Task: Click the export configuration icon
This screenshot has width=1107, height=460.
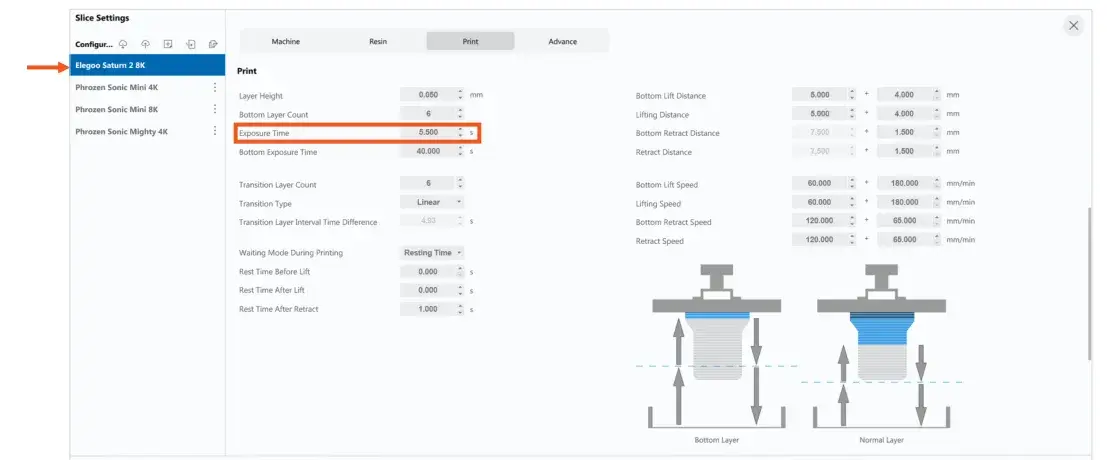Action: coord(213,44)
